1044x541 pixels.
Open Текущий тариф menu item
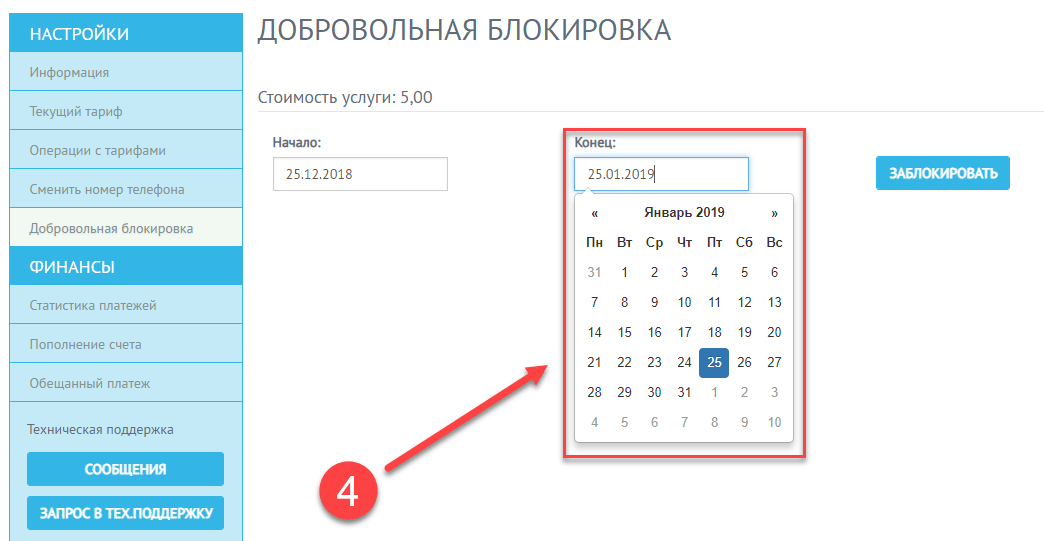pyautogui.click(x=126, y=111)
